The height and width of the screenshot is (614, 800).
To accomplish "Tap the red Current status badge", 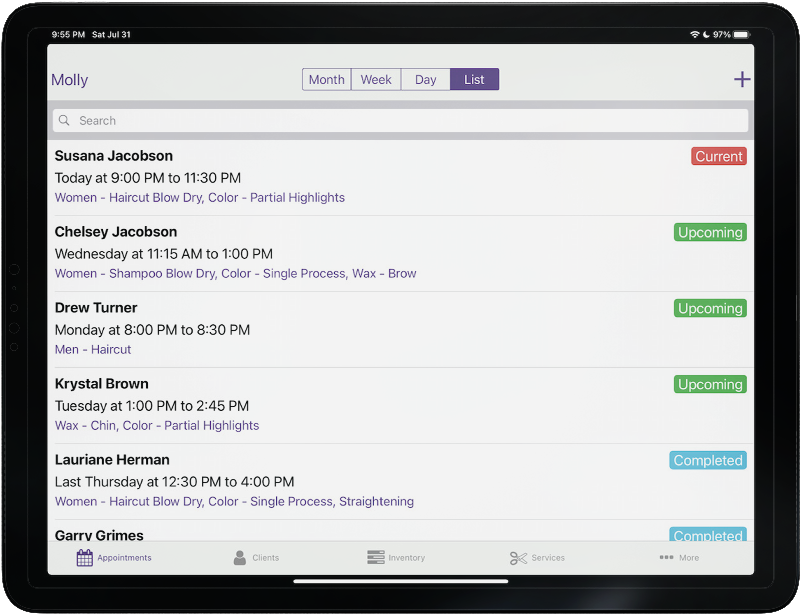I will pos(719,156).
